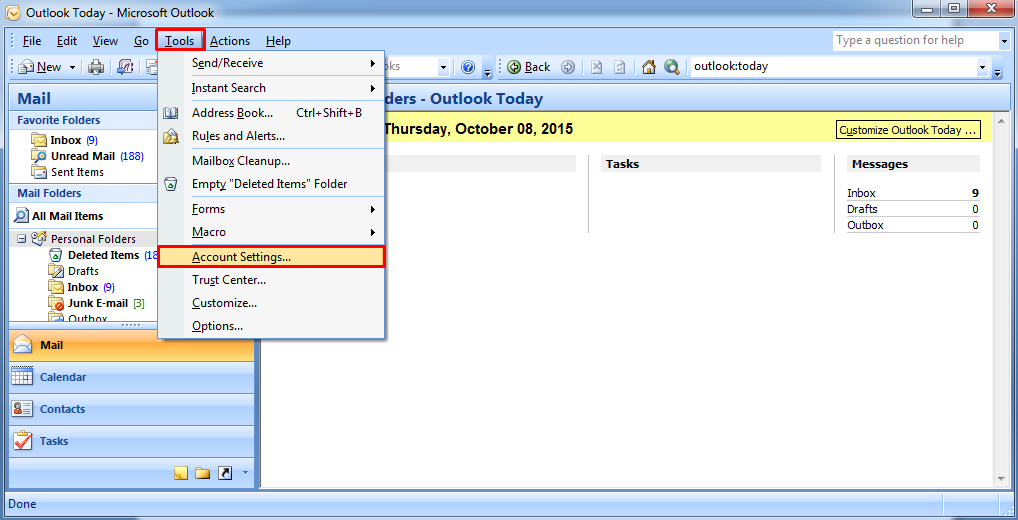Click the Contacts card icon in navigation pane

tap(23, 409)
